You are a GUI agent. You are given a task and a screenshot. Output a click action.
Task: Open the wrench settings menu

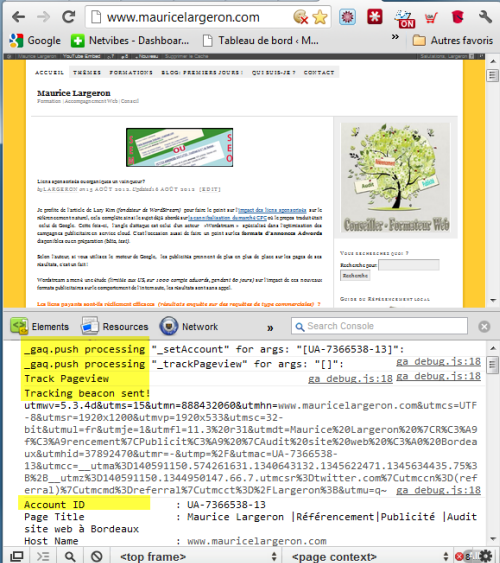coord(485,17)
